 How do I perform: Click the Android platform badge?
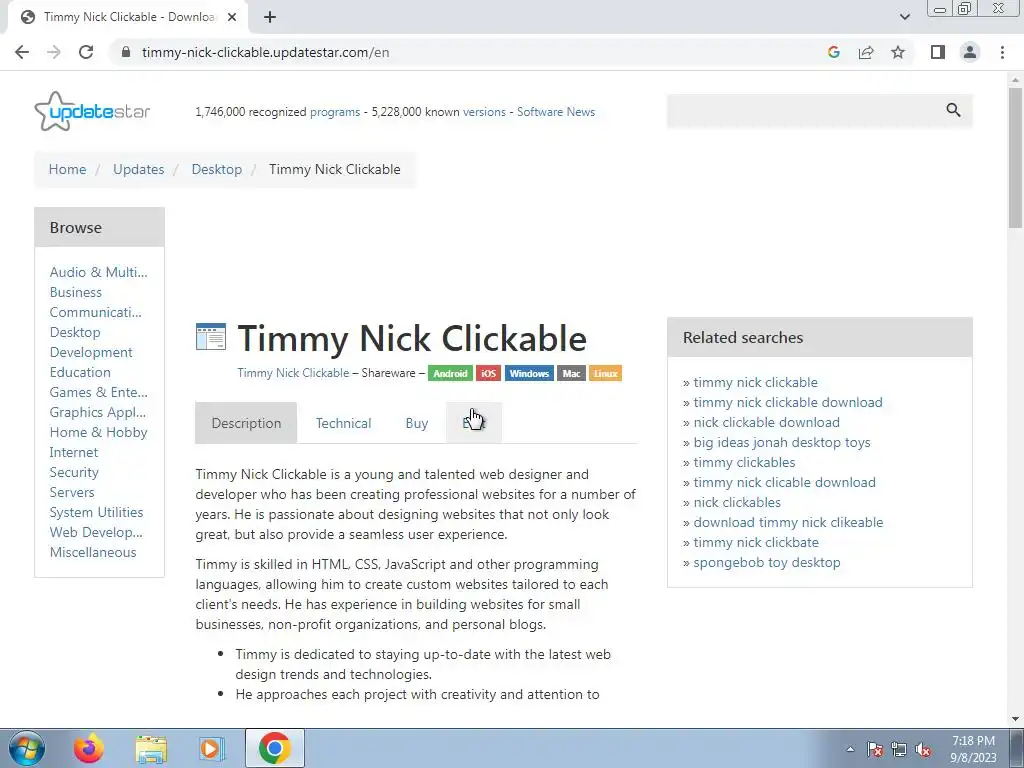pos(451,374)
